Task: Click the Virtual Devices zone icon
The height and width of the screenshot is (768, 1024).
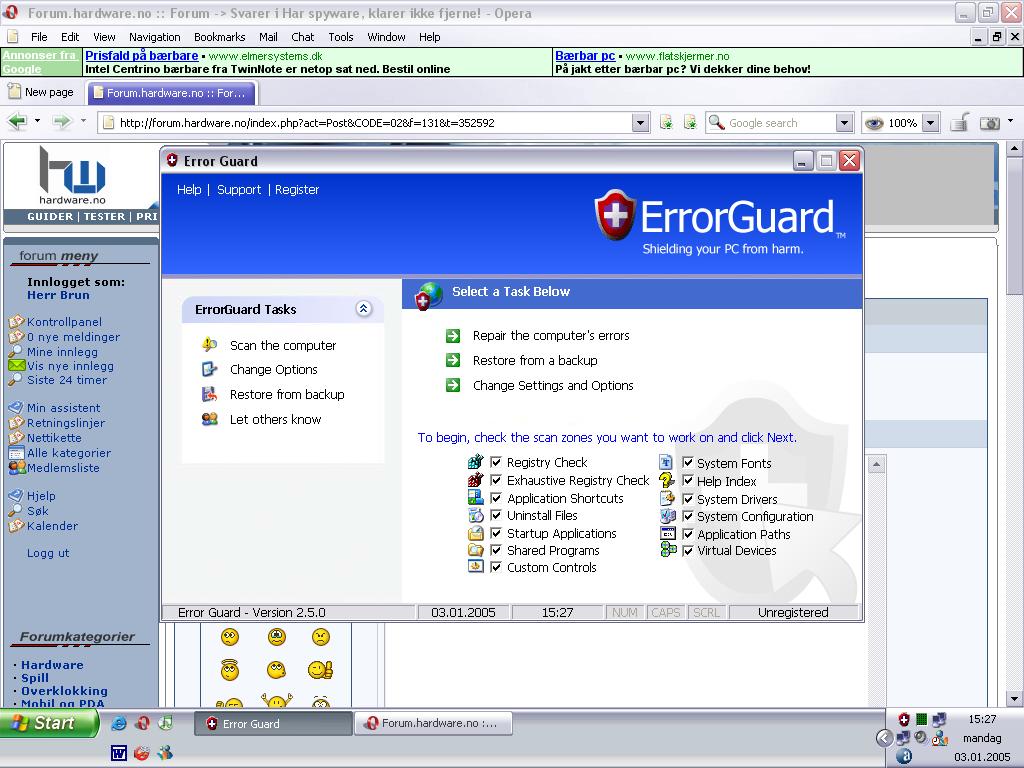Action: [x=667, y=550]
